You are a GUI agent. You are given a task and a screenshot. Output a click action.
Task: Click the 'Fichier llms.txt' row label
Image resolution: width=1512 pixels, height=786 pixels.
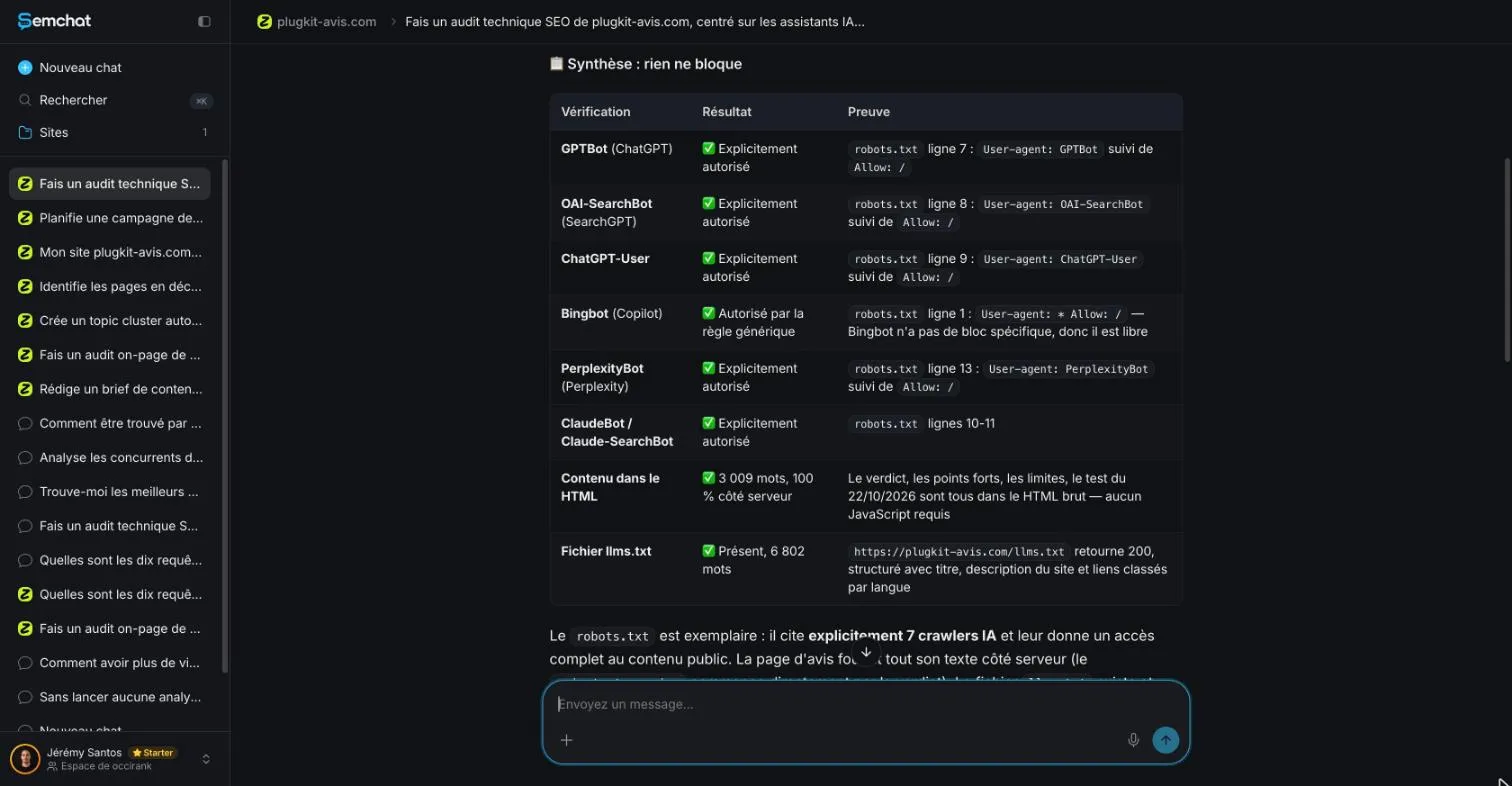(606, 551)
